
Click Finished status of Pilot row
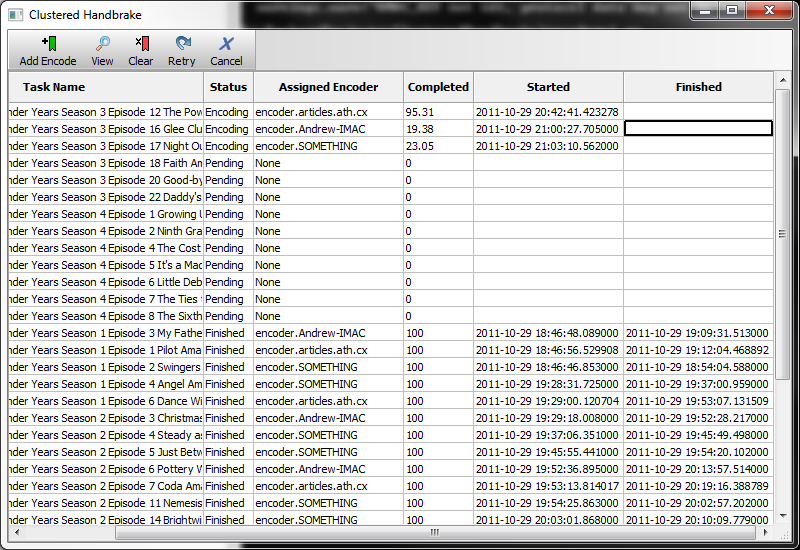[x=224, y=350]
